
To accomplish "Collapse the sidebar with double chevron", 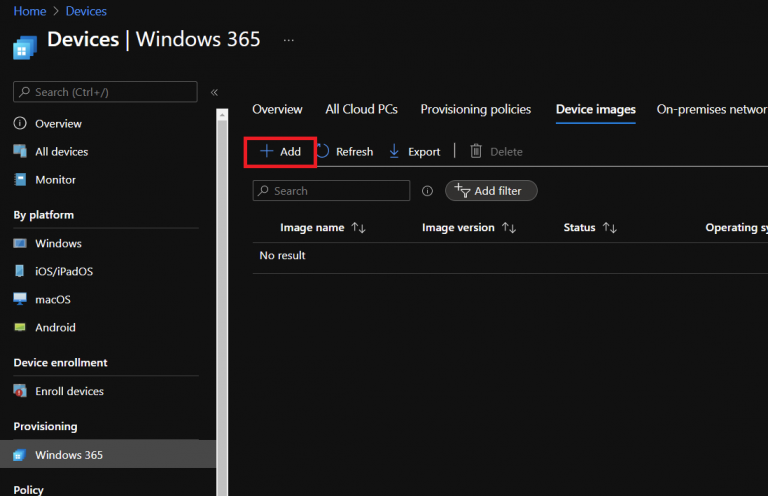I will 214,92.
